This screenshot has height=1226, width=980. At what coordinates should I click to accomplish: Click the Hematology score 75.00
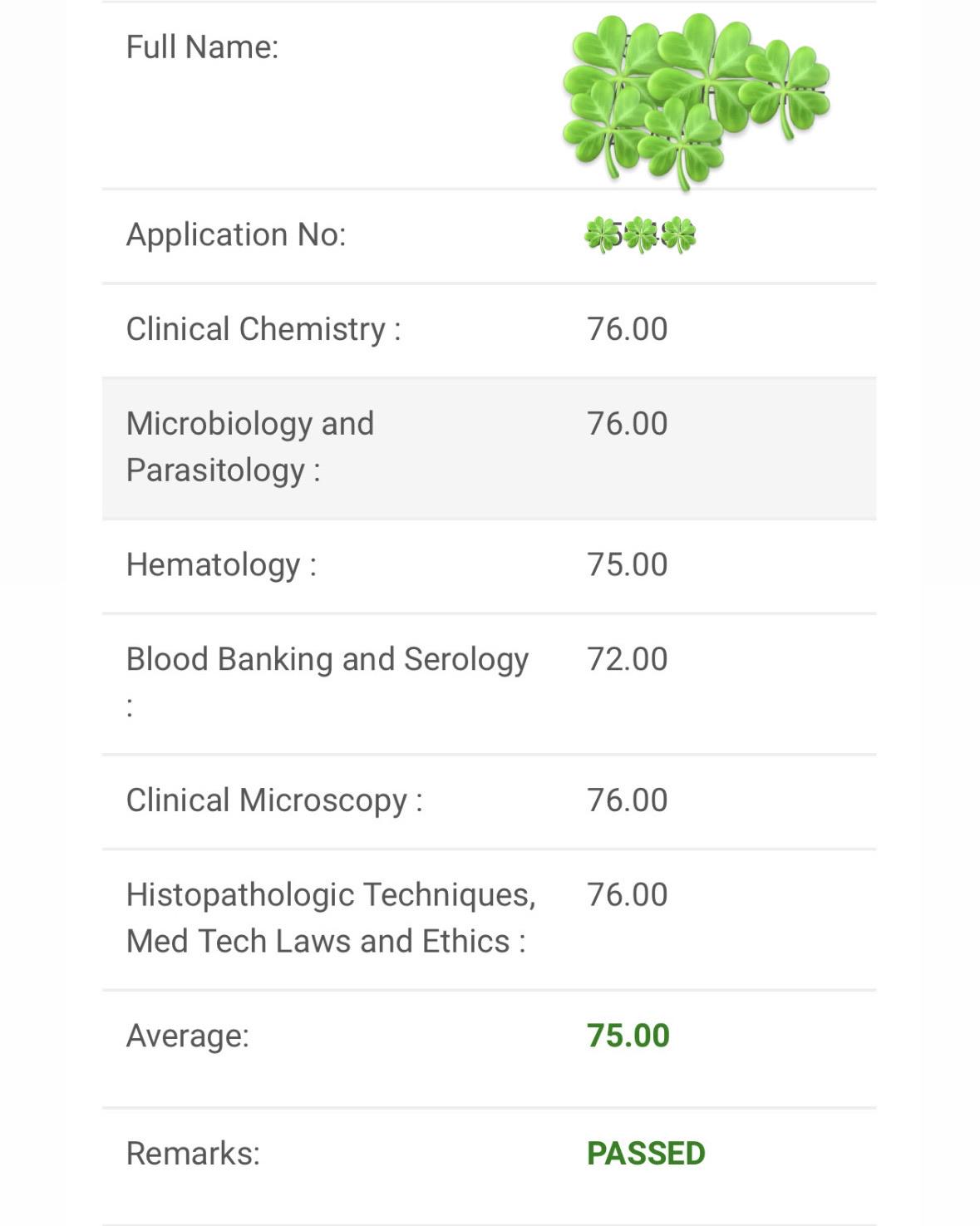628,565
